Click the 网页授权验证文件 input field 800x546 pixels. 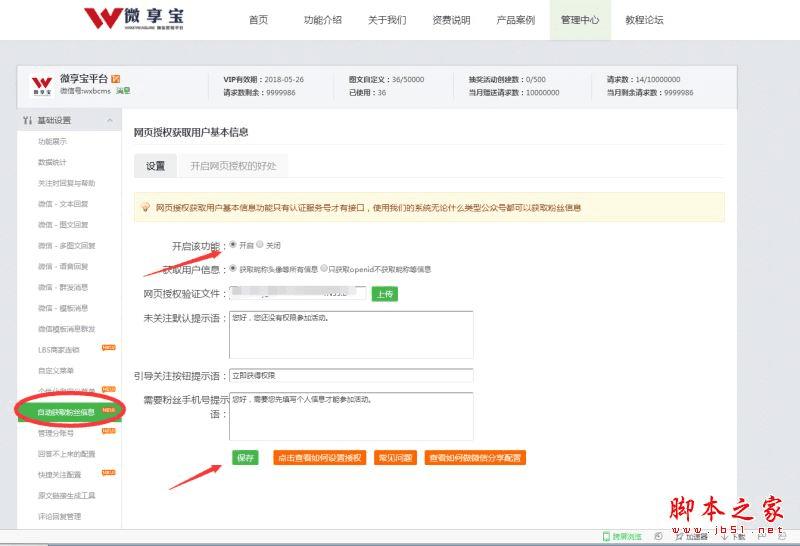pyautogui.click(x=297, y=293)
